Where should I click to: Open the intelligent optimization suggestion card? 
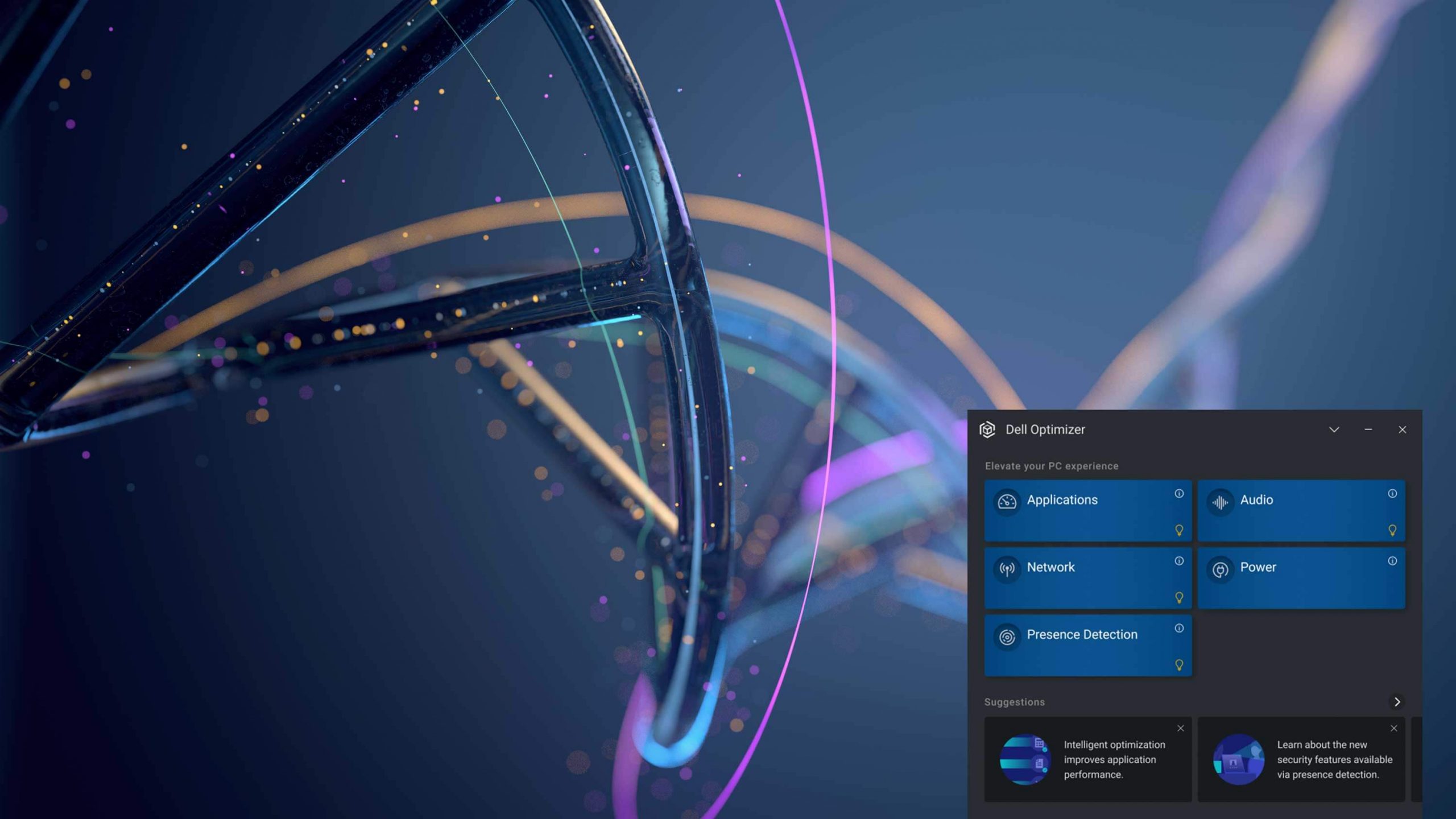coord(1088,759)
